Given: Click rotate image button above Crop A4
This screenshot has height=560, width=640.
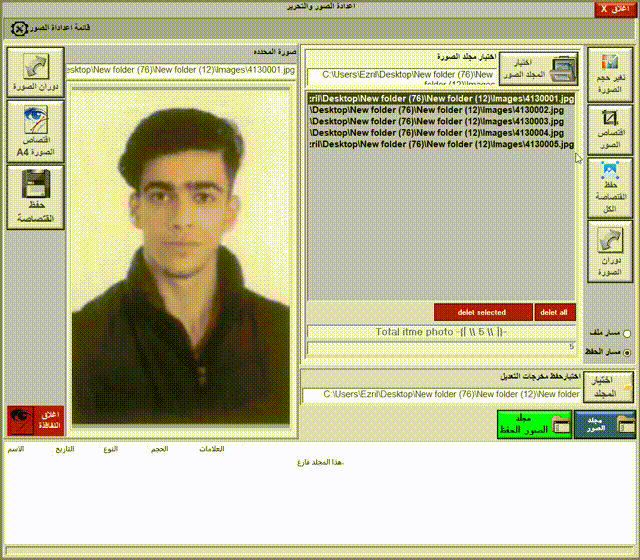Looking at the screenshot, I should (x=36, y=70).
